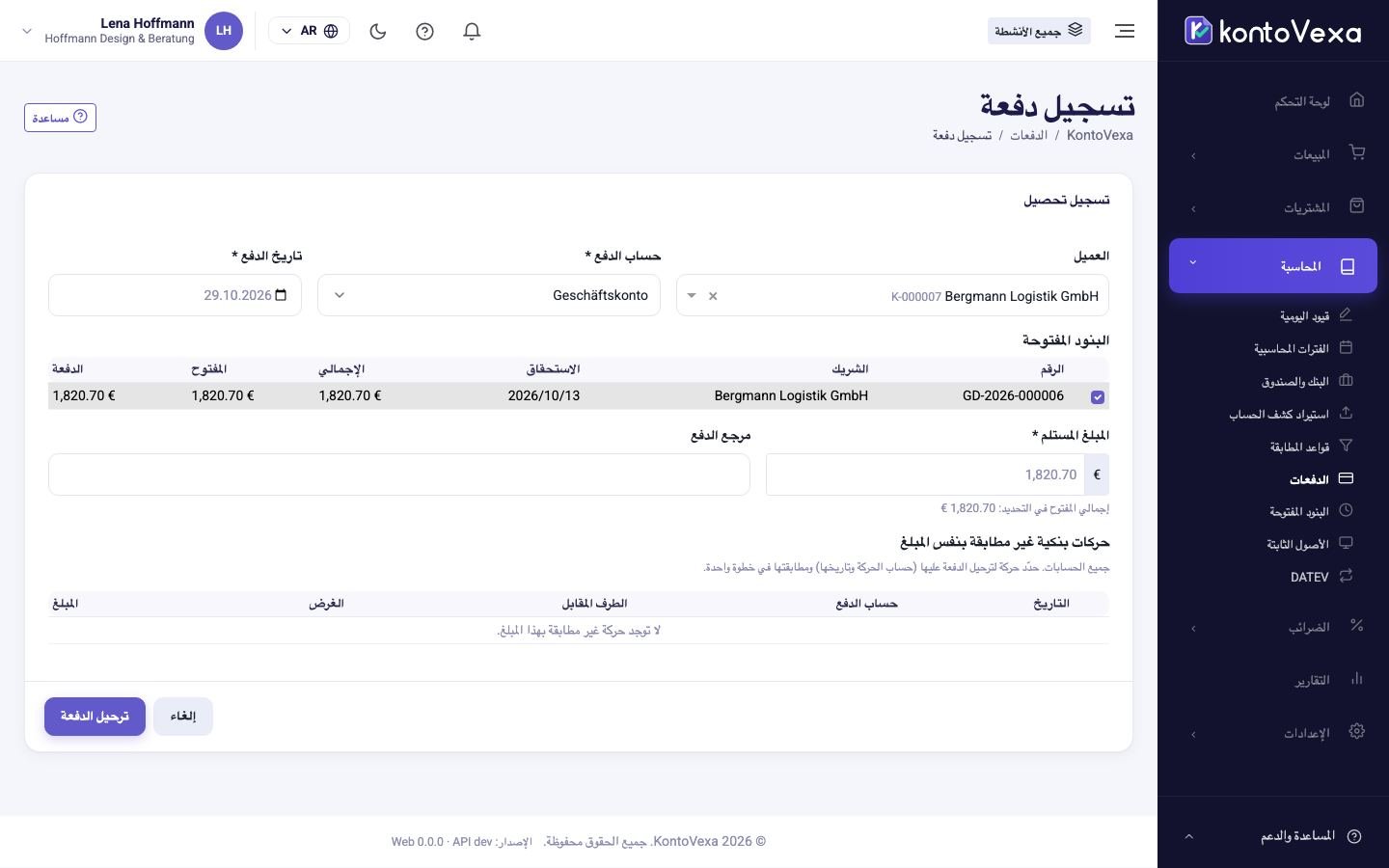Click the purchases bag icon in sidebar

(x=1357, y=205)
